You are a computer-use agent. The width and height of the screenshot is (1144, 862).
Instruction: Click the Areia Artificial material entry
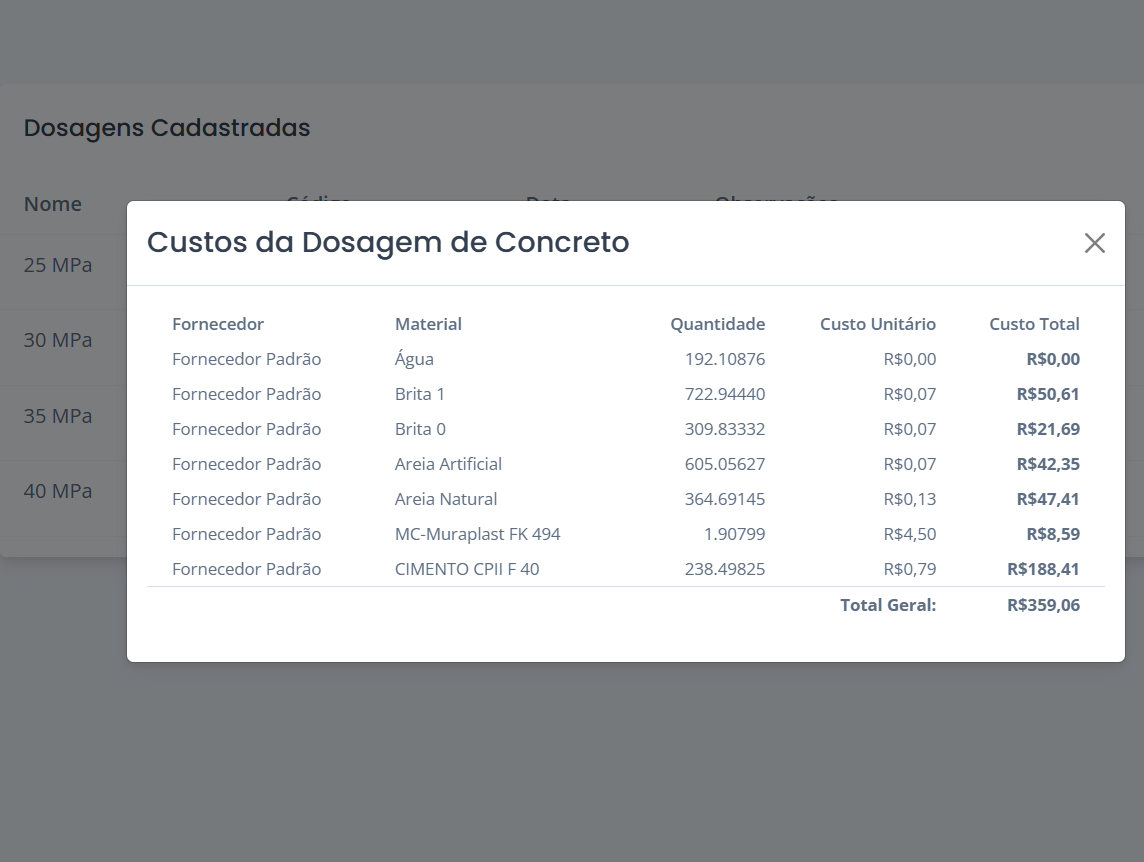(x=448, y=464)
